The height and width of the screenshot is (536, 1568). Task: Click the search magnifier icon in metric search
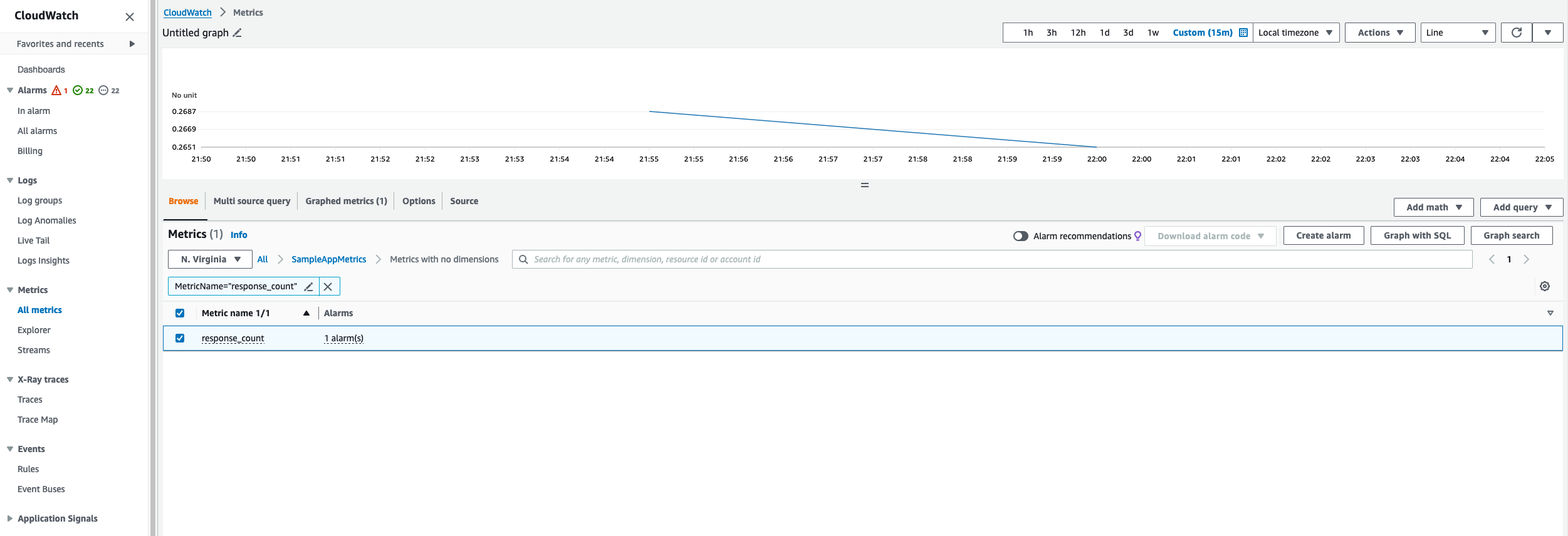[x=523, y=259]
